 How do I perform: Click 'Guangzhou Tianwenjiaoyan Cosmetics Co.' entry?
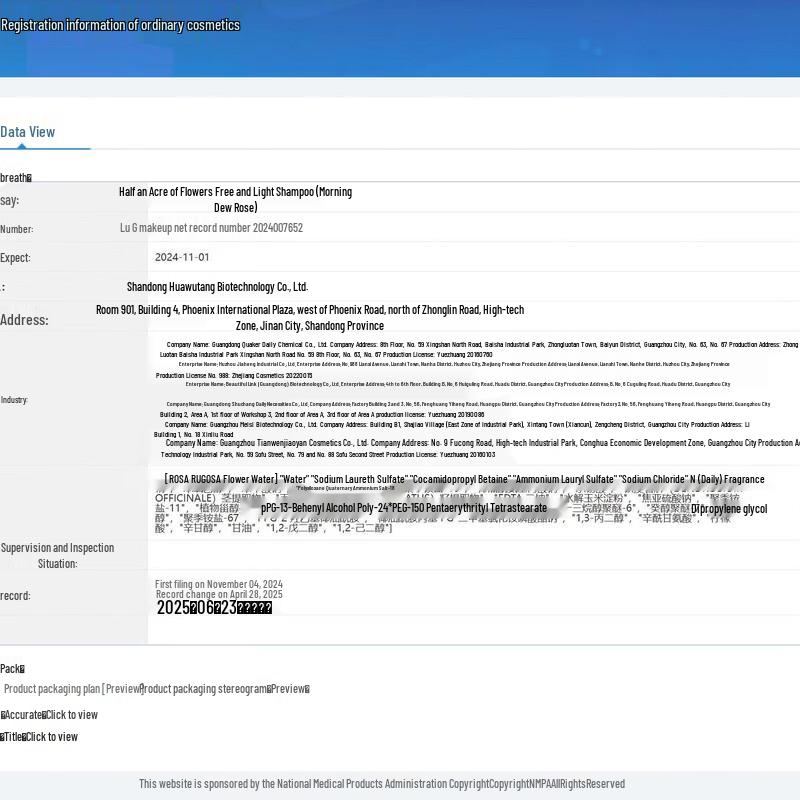[x=480, y=448]
